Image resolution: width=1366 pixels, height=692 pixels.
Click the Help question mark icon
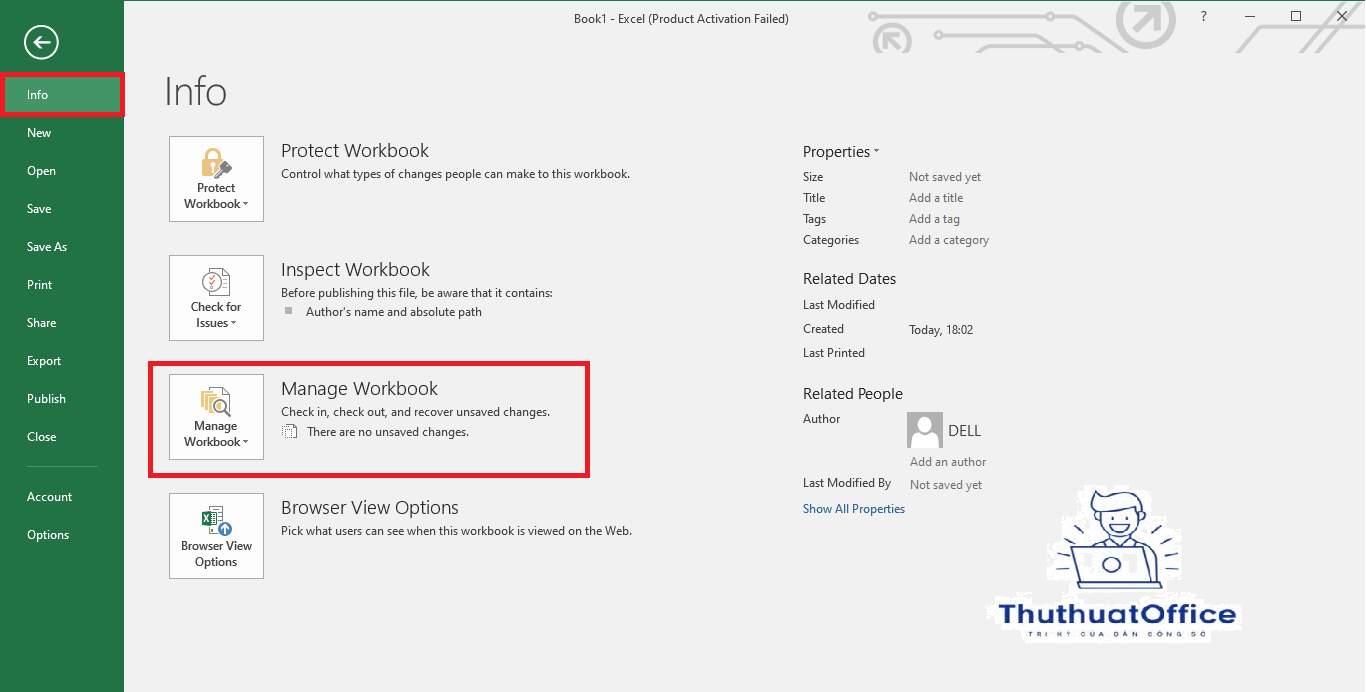tap(1204, 16)
